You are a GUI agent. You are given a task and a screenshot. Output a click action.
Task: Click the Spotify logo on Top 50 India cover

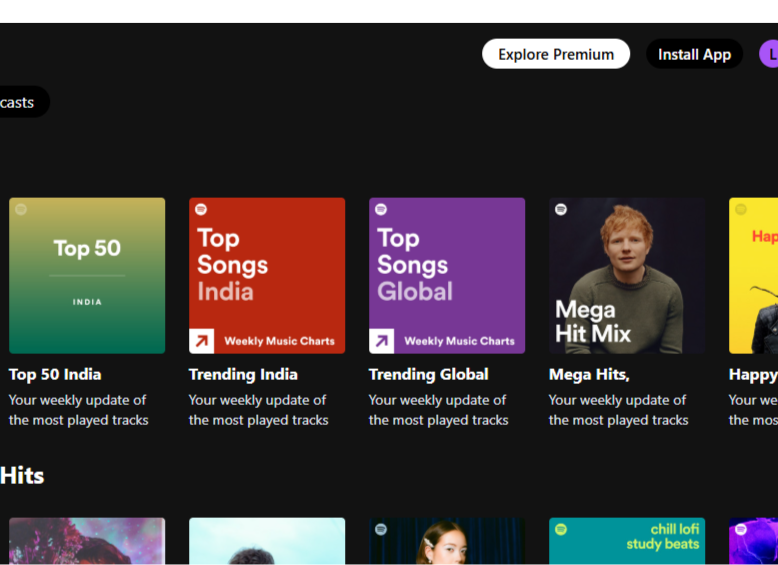[x=21, y=210]
